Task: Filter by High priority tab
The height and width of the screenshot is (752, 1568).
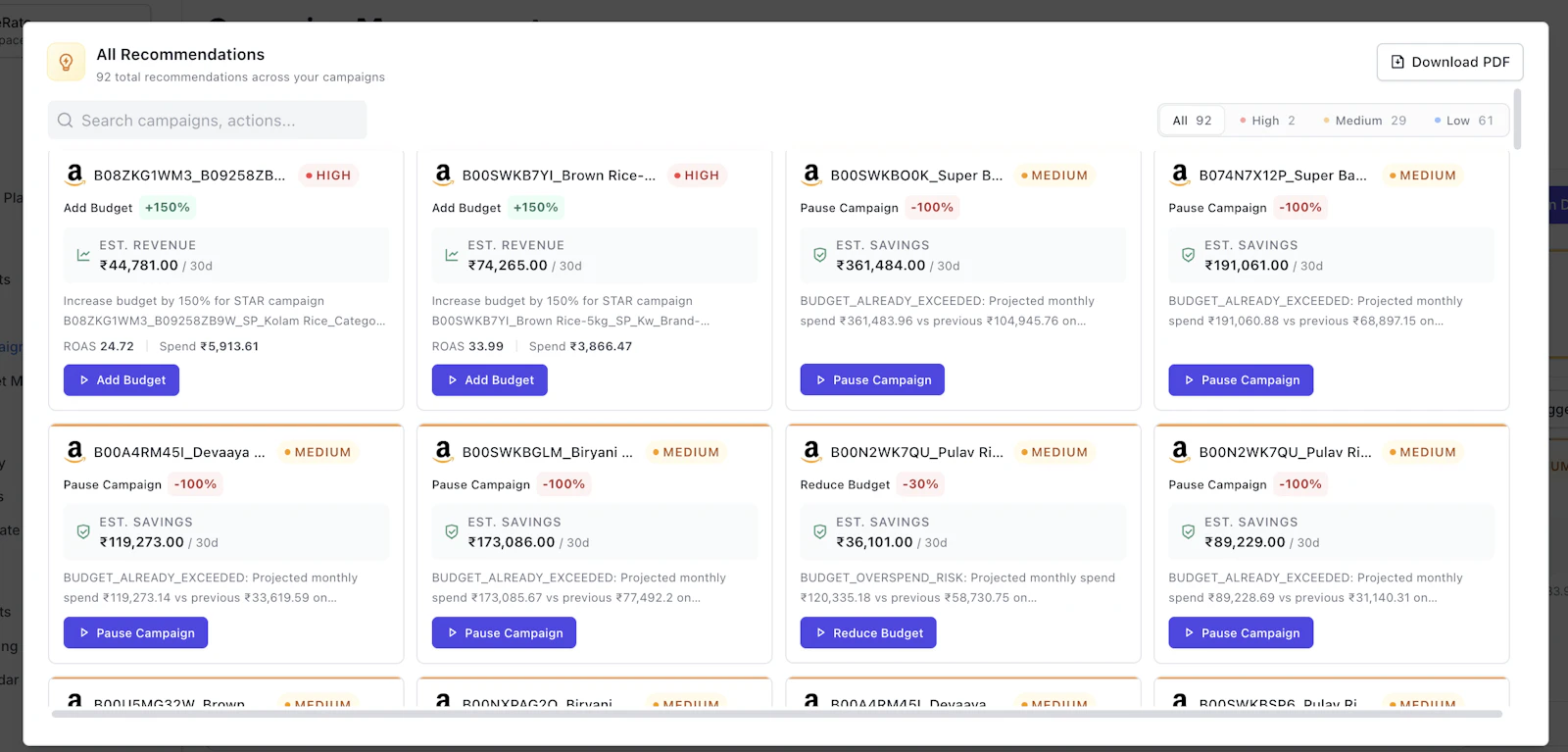Action: (1267, 121)
